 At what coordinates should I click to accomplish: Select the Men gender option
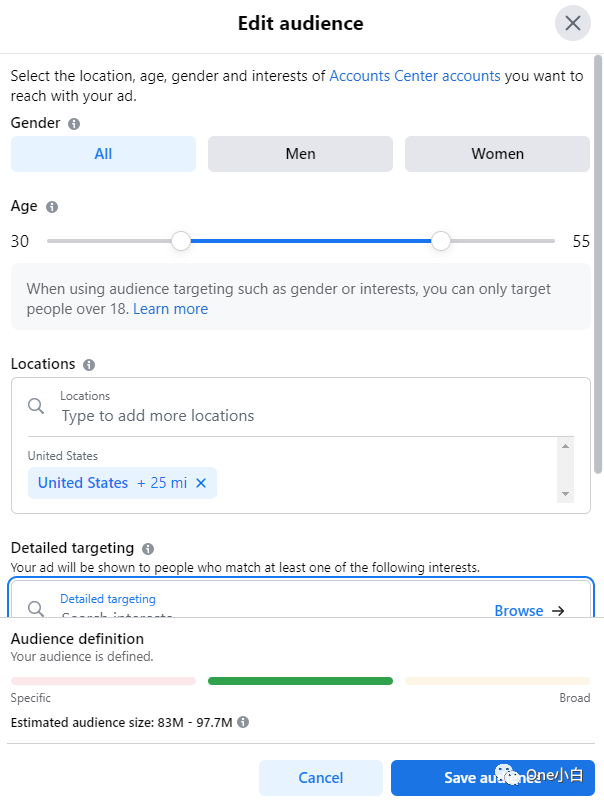tap(300, 153)
